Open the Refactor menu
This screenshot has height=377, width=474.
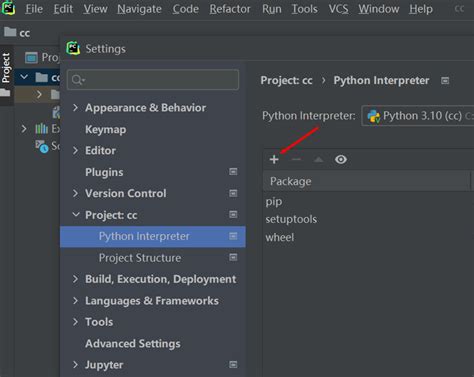point(230,9)
